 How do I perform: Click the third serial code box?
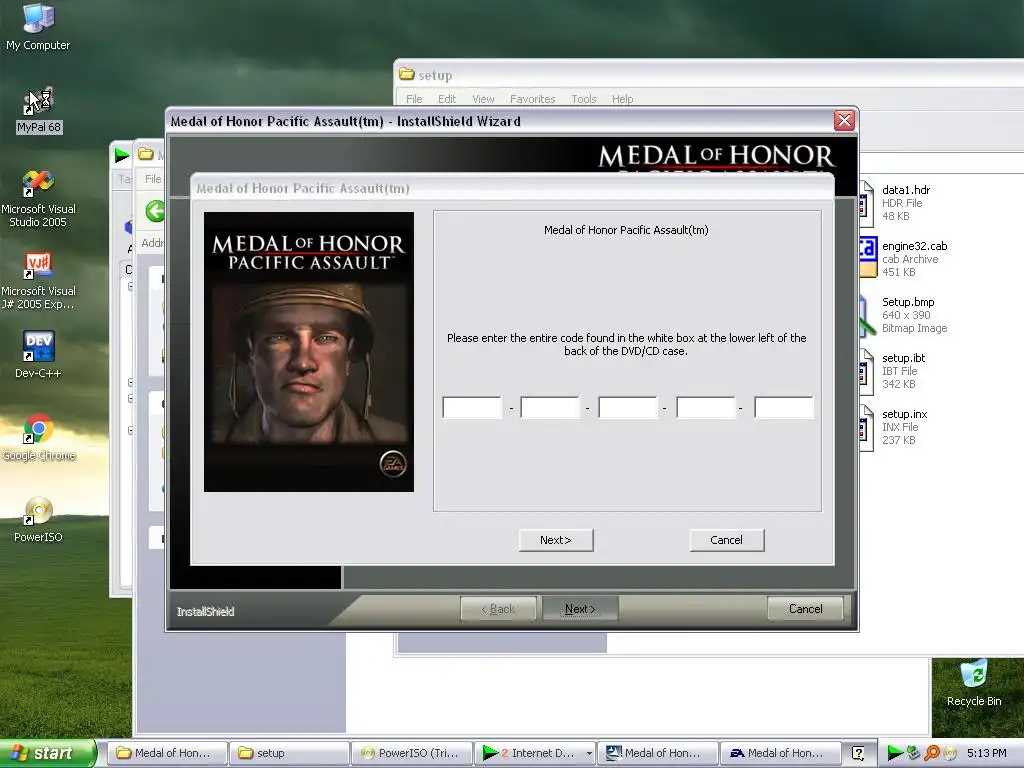click(628, 408)
